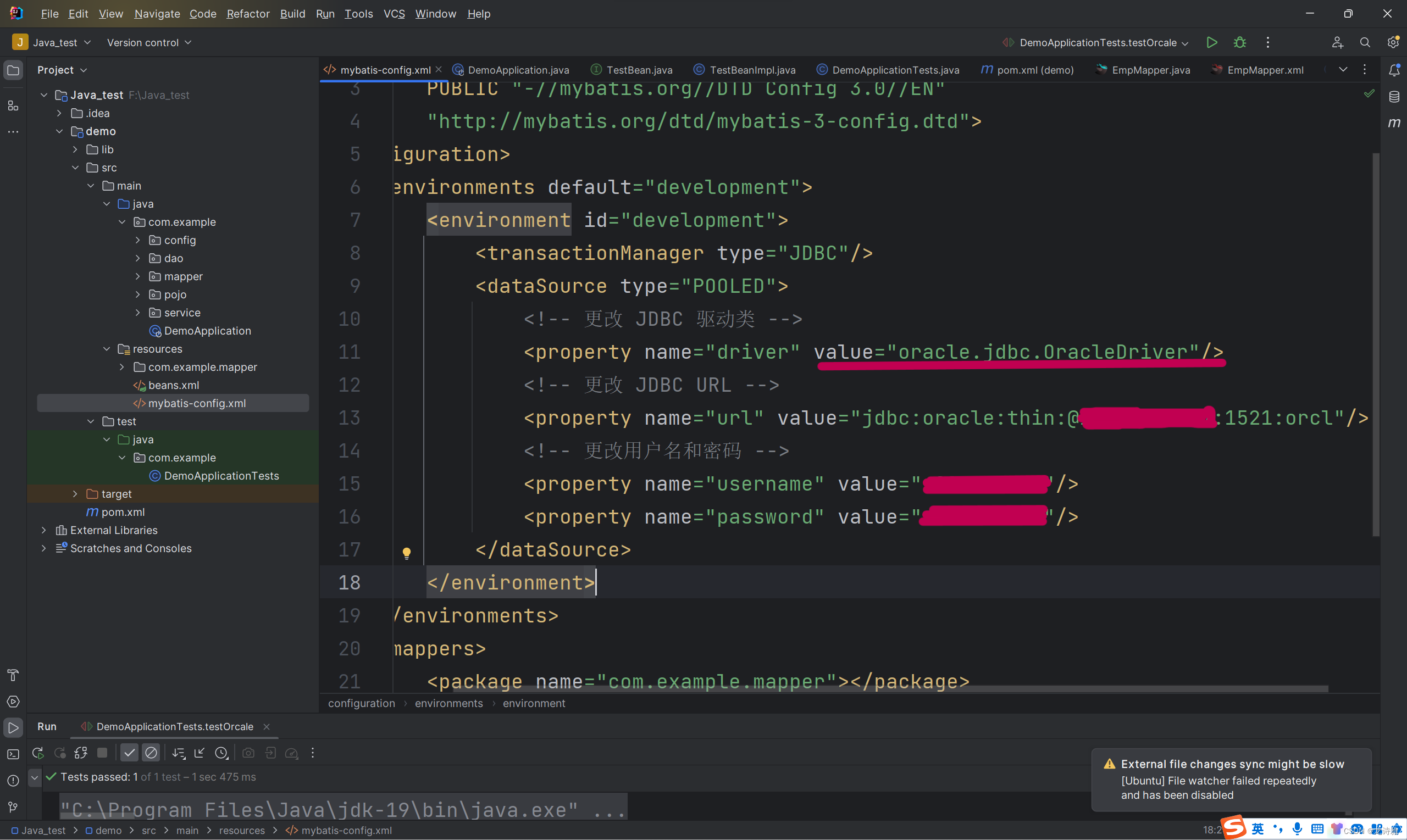Screen dimensions: 1407x840
Task: Expand the target folder
Action: (75, 494)
